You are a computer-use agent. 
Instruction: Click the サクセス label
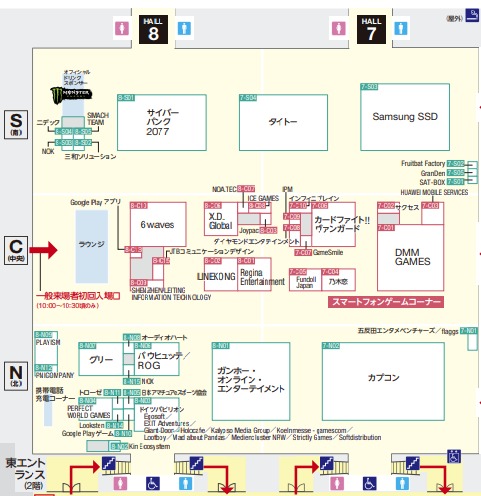(x=407, y=207)
